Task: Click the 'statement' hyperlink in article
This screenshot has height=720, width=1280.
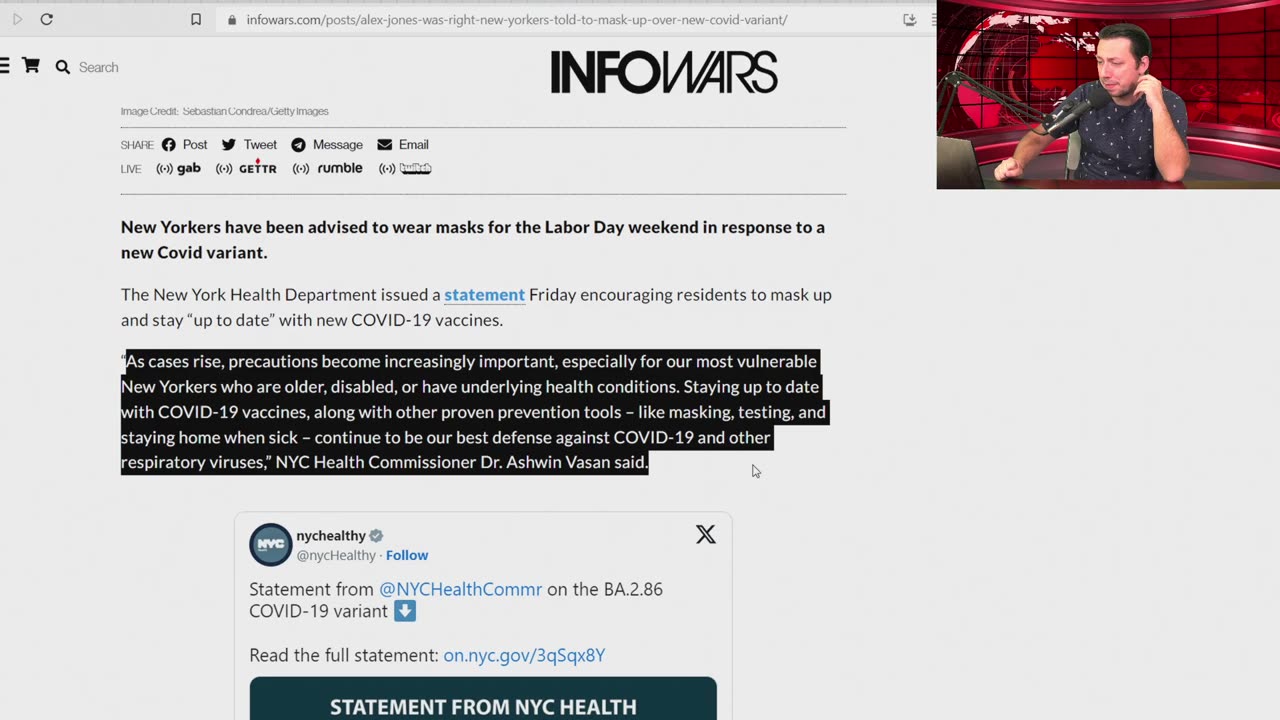Action: click(x=484, y=295)
